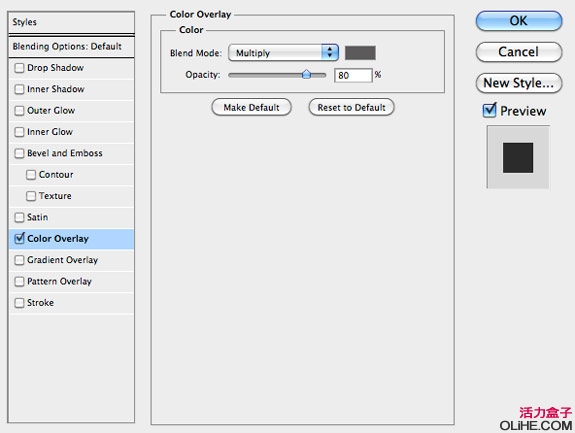The height and width of the screenshot is (433, 575).
Task: Turn on the Inner Glow checkbox
Action: point(19,132)
